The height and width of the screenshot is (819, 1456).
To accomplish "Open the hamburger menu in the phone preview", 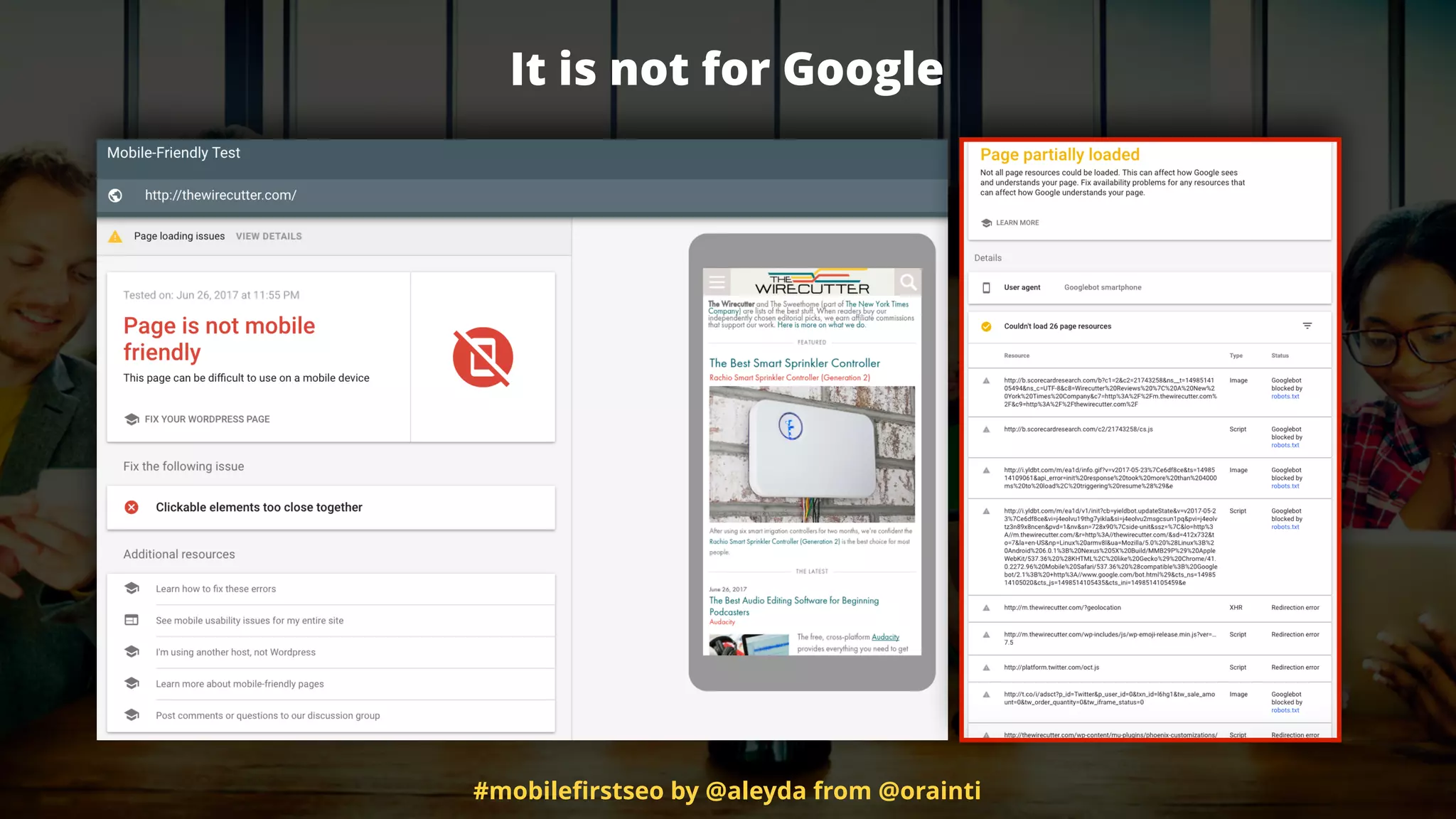I will point(717,282).
